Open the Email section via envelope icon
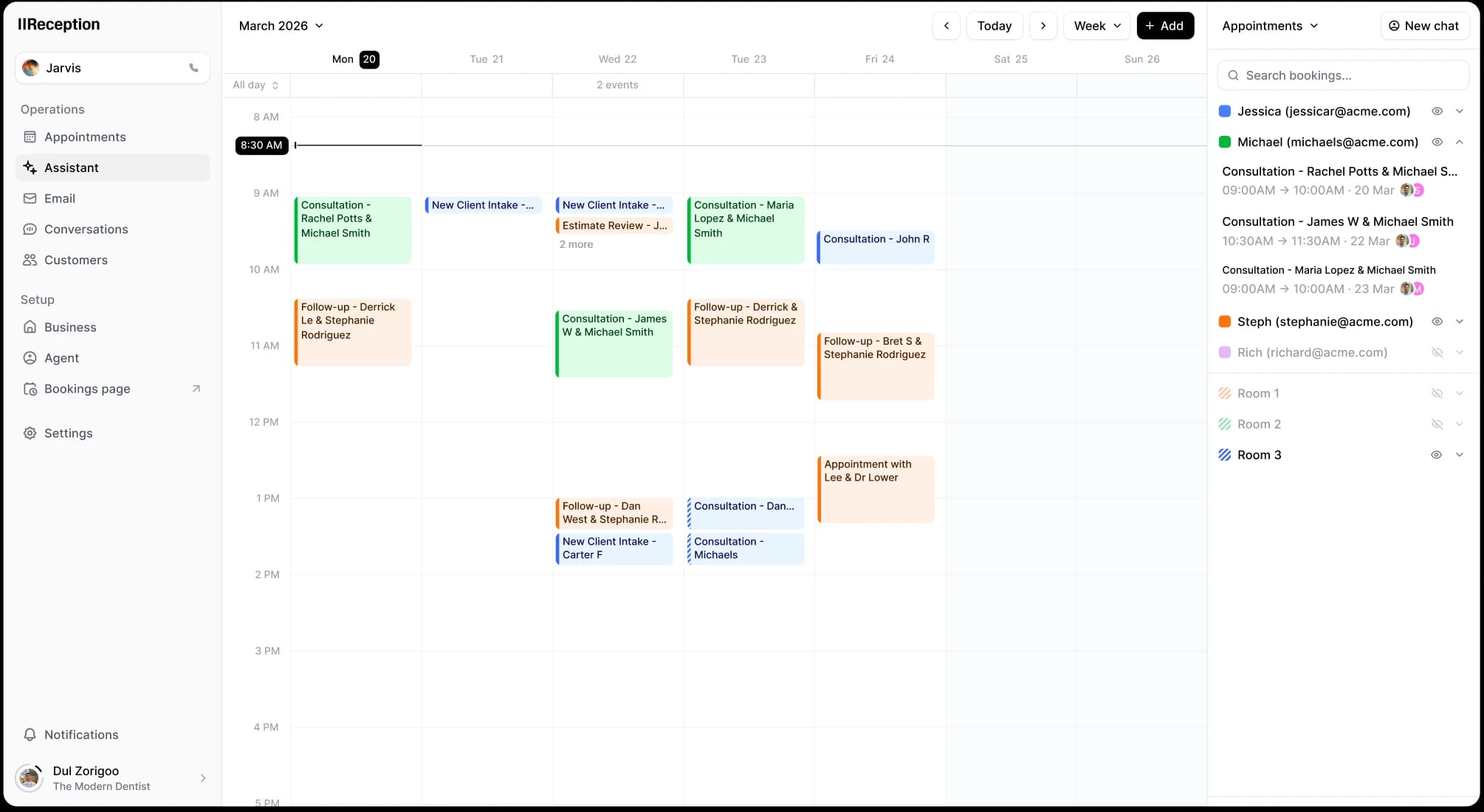The height and width of the screenshot is (812, 1484). click(x=30, y=198)
